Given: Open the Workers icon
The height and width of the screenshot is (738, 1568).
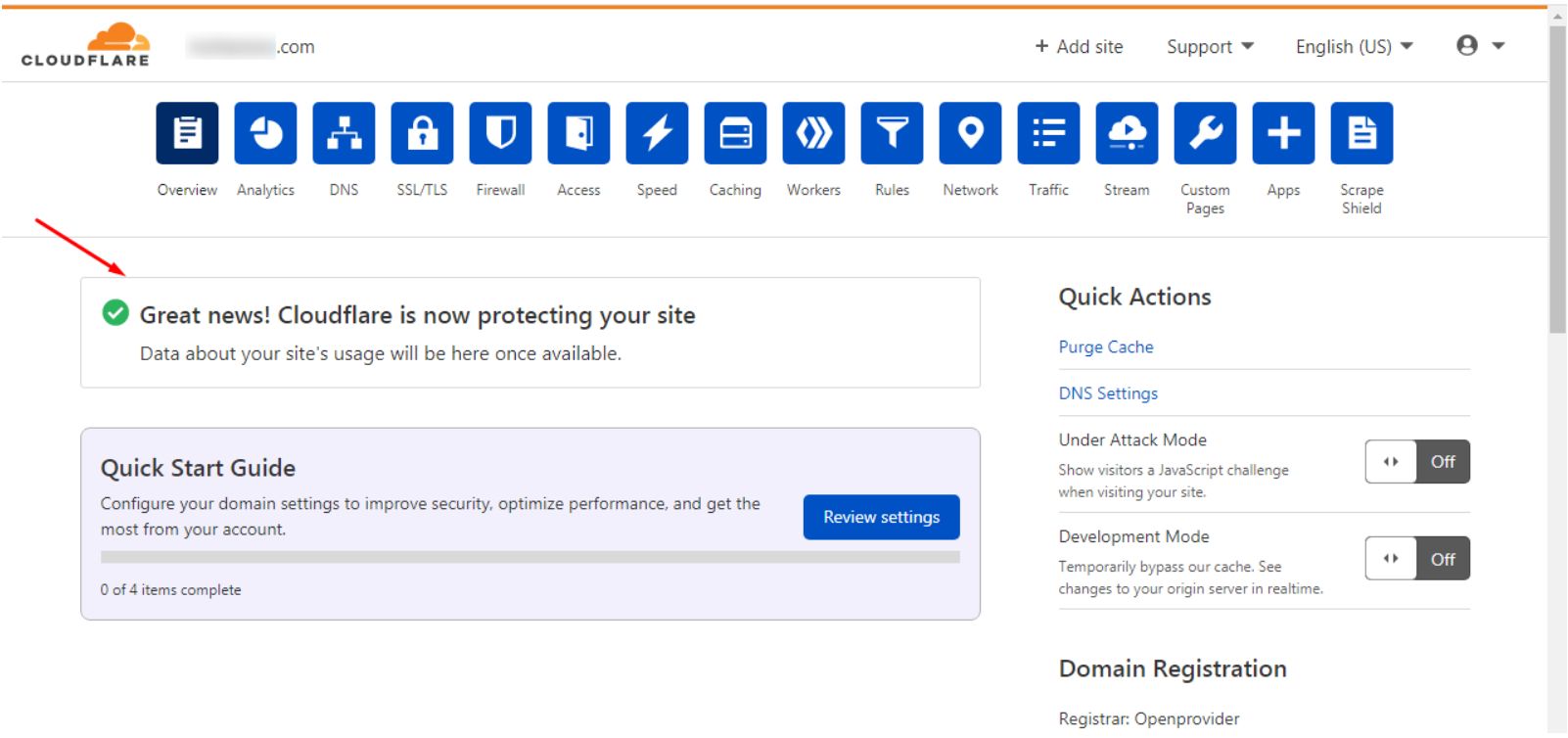Looking at the screenshot, I should coord(813,133).
